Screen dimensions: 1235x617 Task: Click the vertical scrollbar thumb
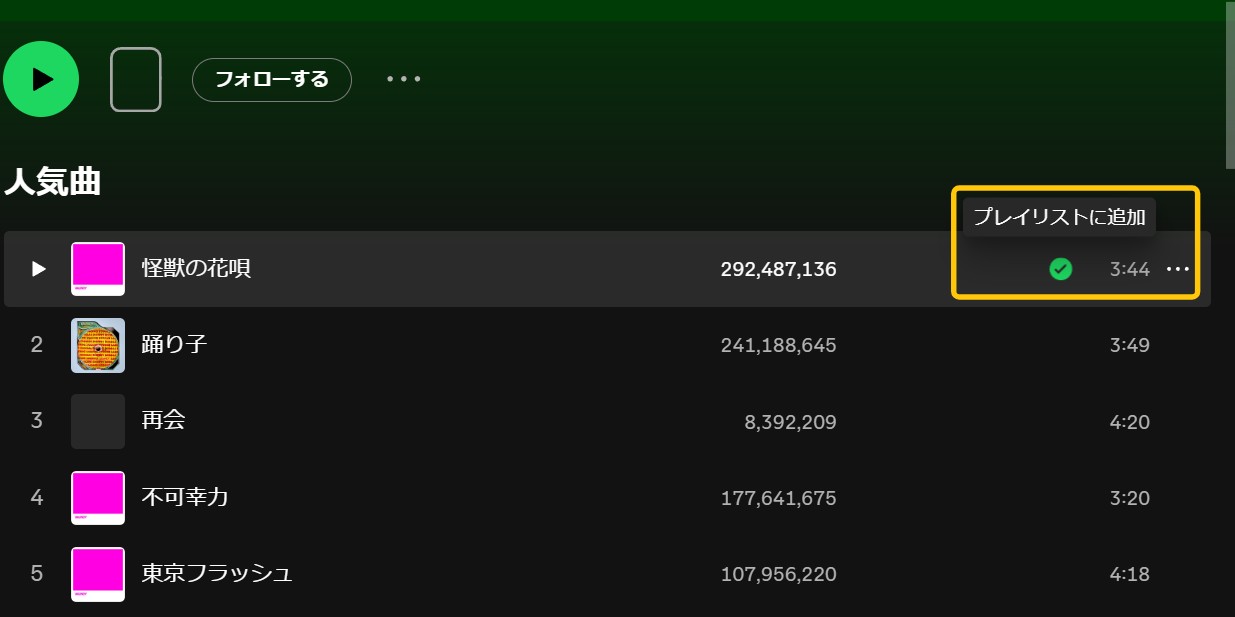pos(1230,85)
